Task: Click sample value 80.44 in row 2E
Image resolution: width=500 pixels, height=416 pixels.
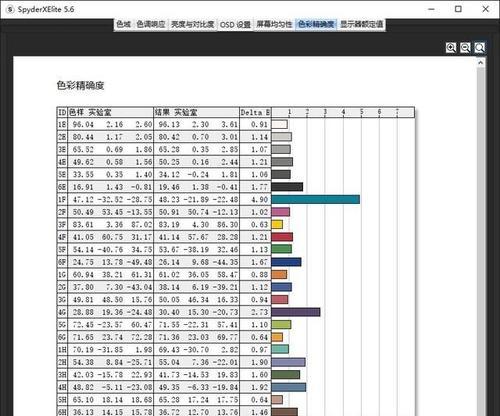Action: click(x=83, y=137)
